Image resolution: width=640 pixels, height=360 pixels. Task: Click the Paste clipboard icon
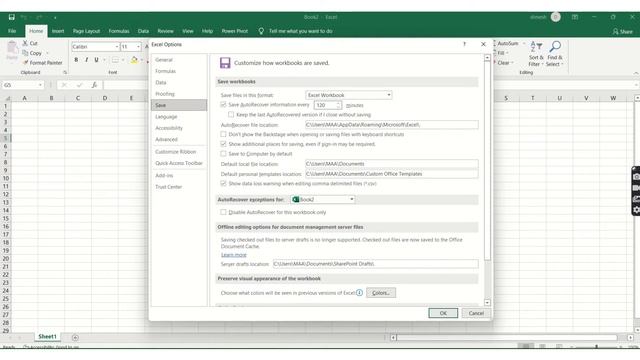[12, 48]
